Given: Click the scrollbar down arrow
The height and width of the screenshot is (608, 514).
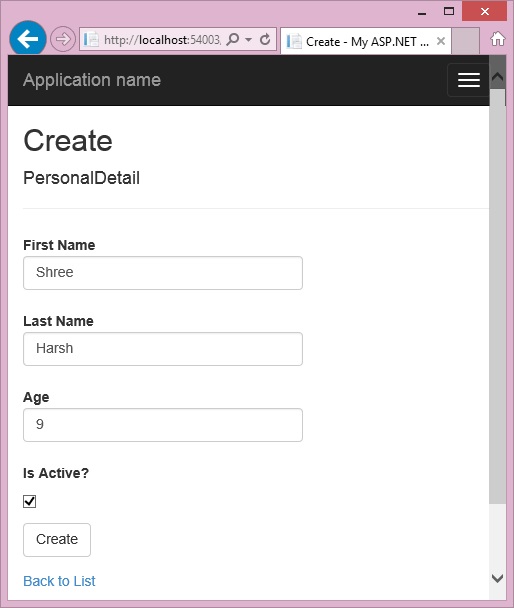Looking at the screenshot, I should click(x=497, y=578).
